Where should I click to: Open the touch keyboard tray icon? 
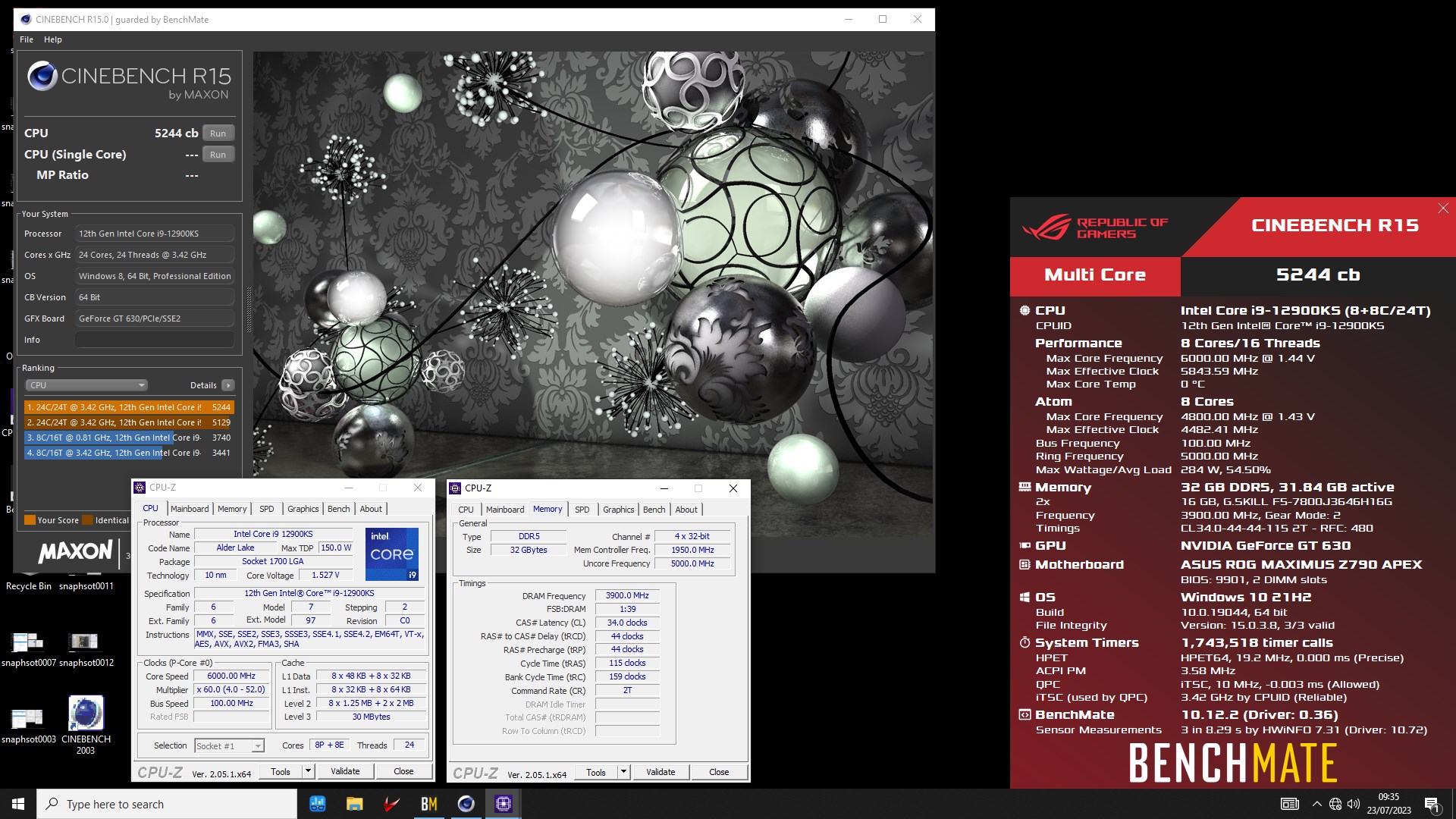coord(1289,804)
